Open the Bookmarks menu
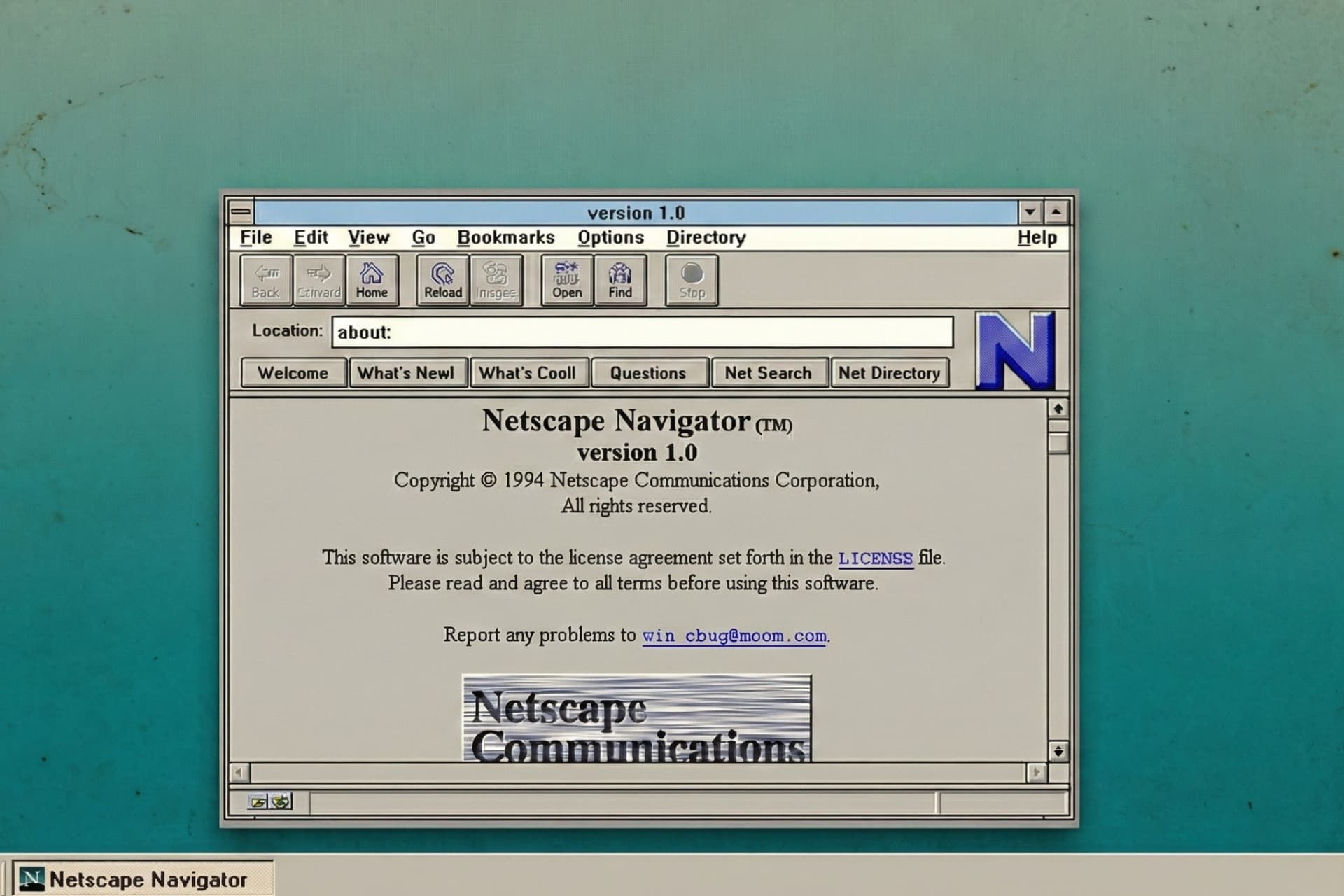 click(505, 238)
